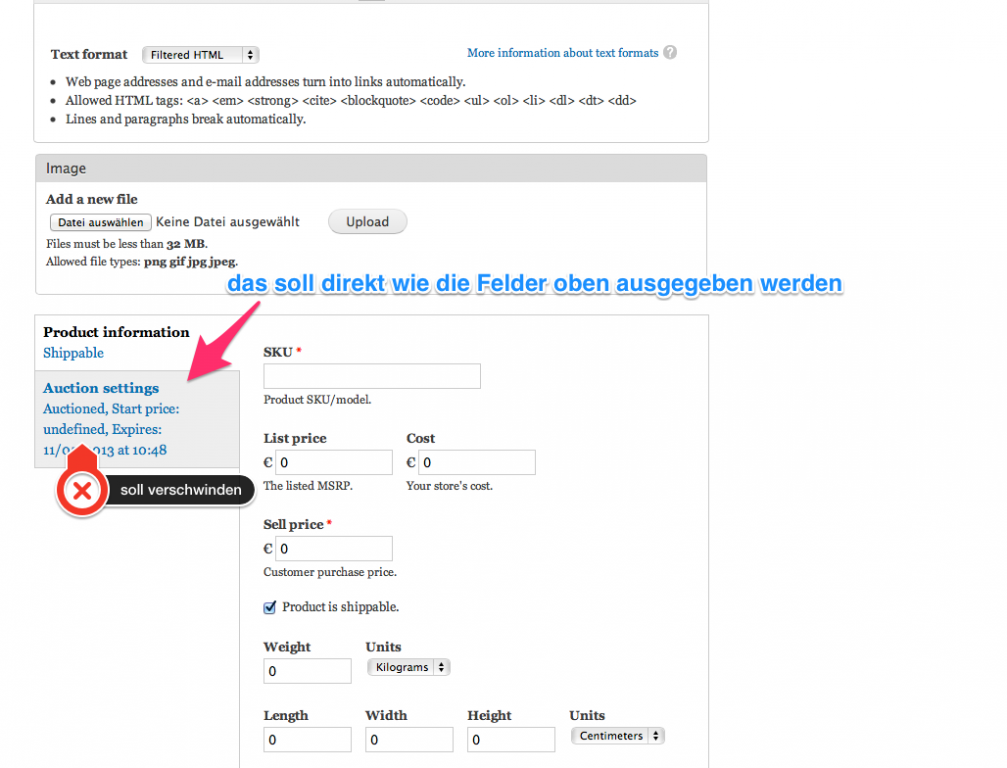This screenshot has height=768, width=1007.
Task: Select the Height input field
Action: coord(511,740)
